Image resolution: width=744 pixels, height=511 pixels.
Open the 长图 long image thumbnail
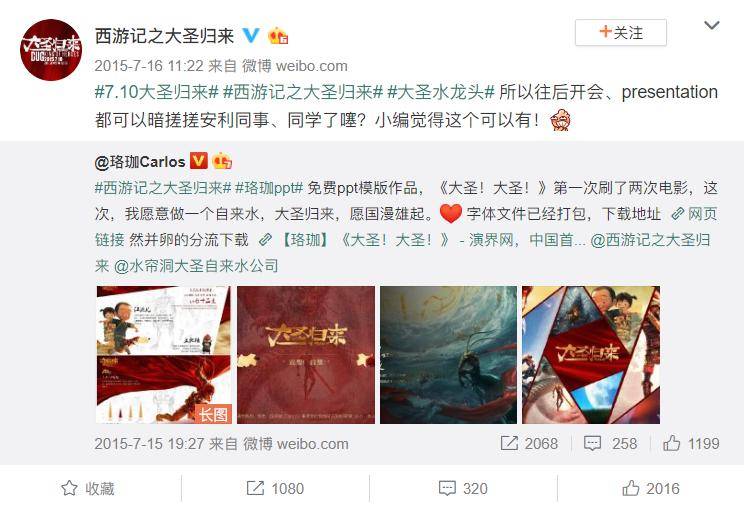pos(164,354)
